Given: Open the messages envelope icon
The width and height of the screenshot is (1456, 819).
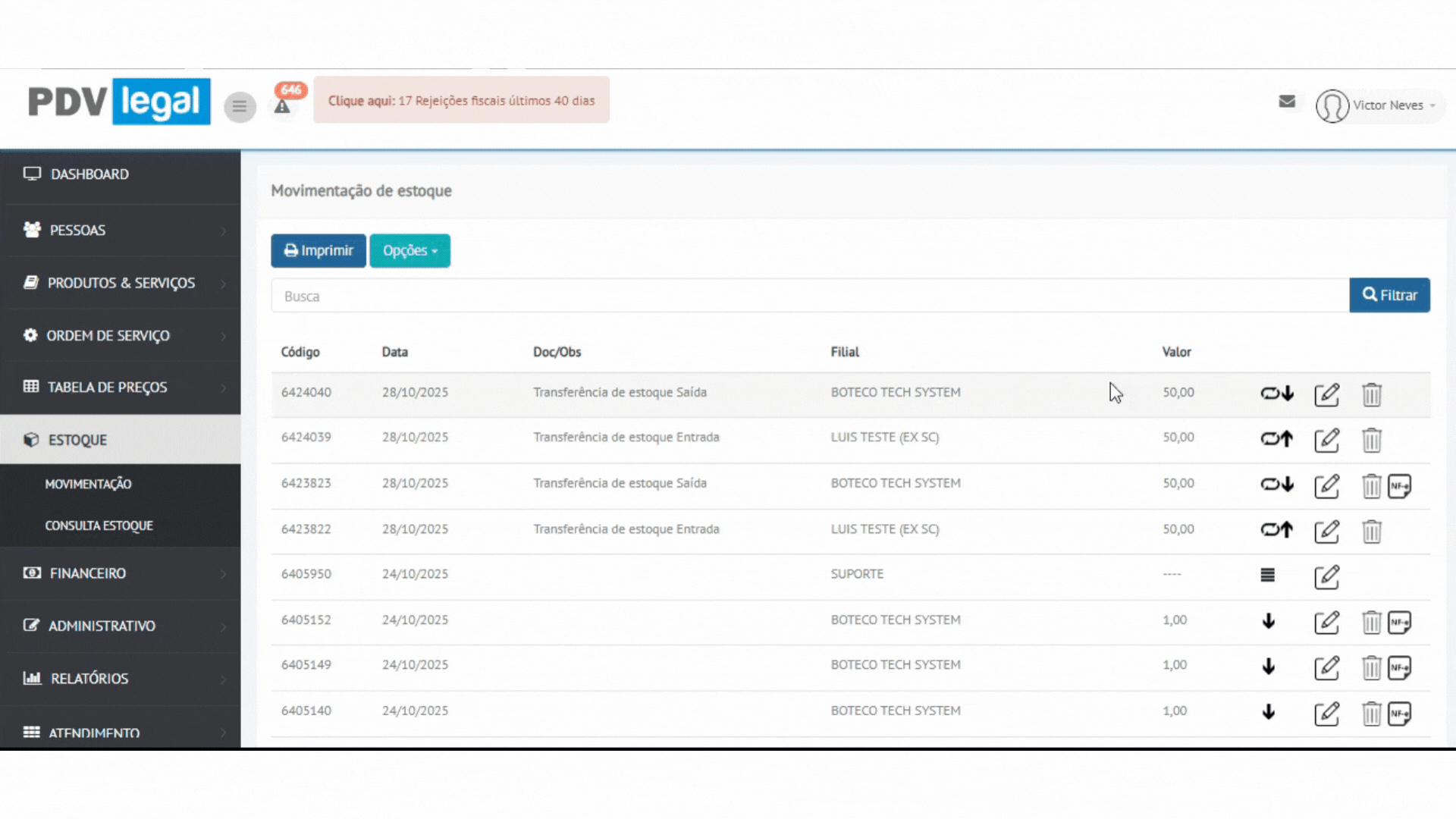Looking at the screenshot, I should tap(1287, 102).
